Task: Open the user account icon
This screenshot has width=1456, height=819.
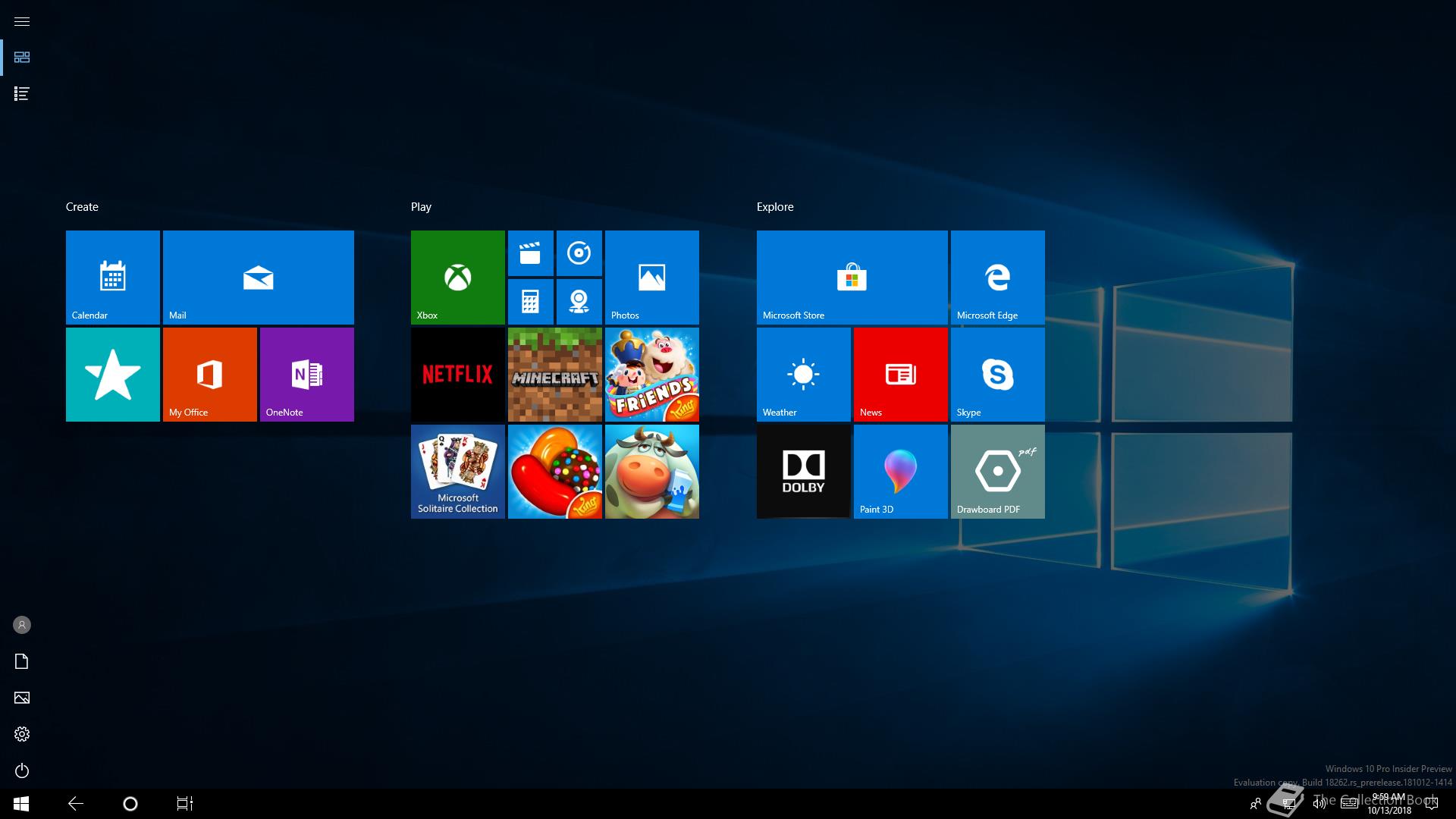Action: pos(22,625)
